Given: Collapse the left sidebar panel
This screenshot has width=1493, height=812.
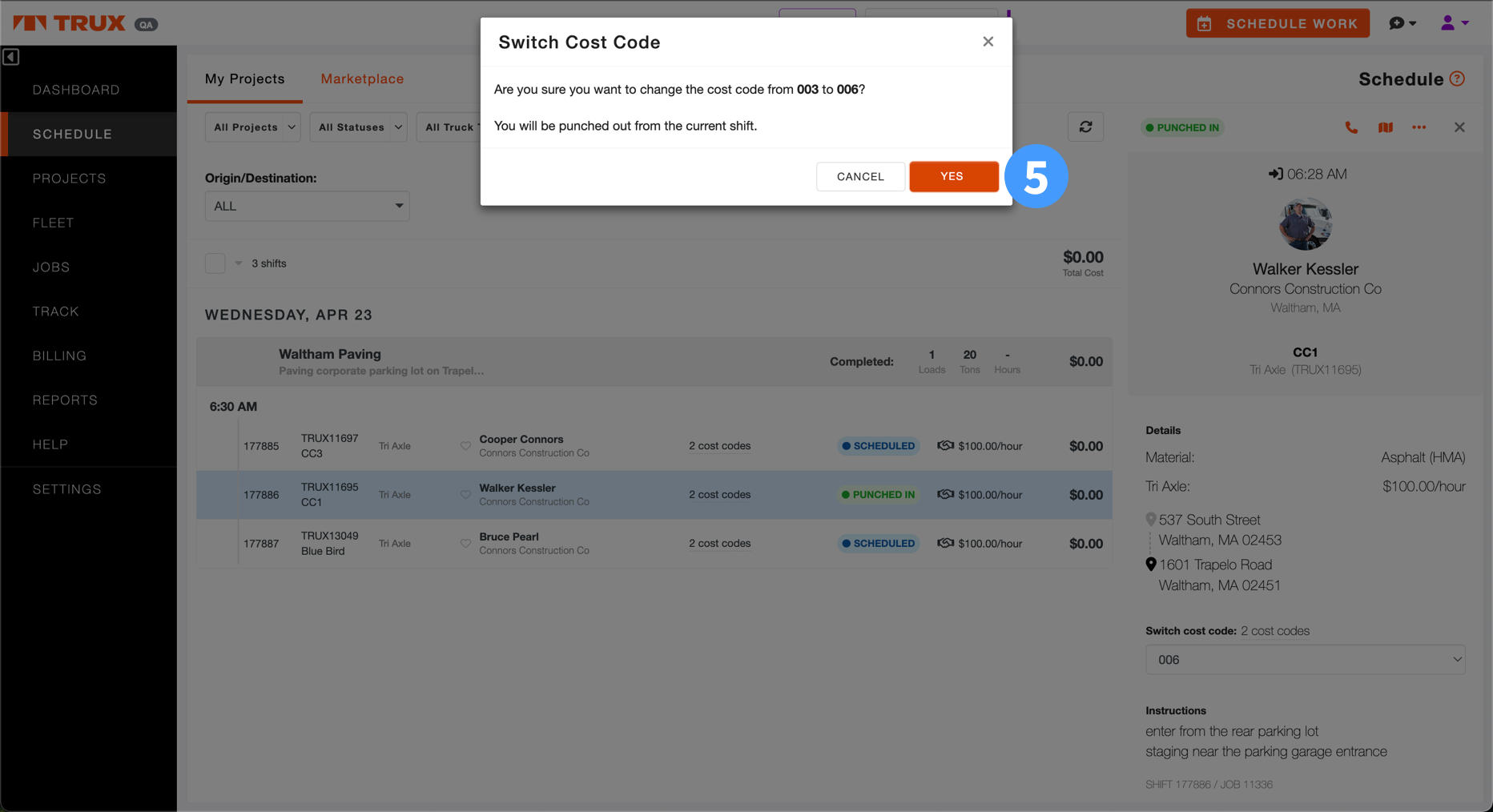Looking at the screenshot, I should click(11, 57).
